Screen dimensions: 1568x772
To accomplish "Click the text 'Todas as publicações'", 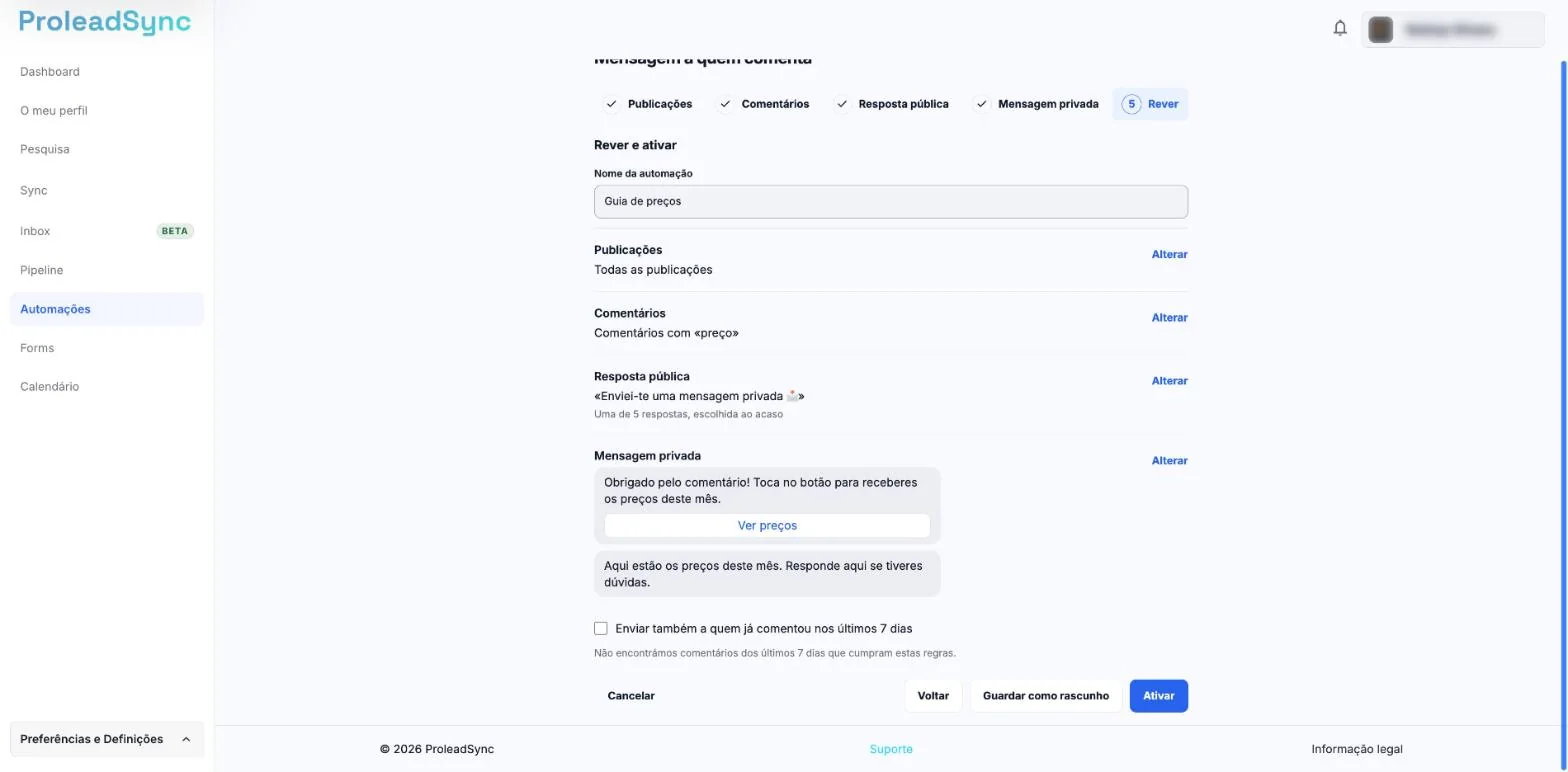I will tap(653, 270).
